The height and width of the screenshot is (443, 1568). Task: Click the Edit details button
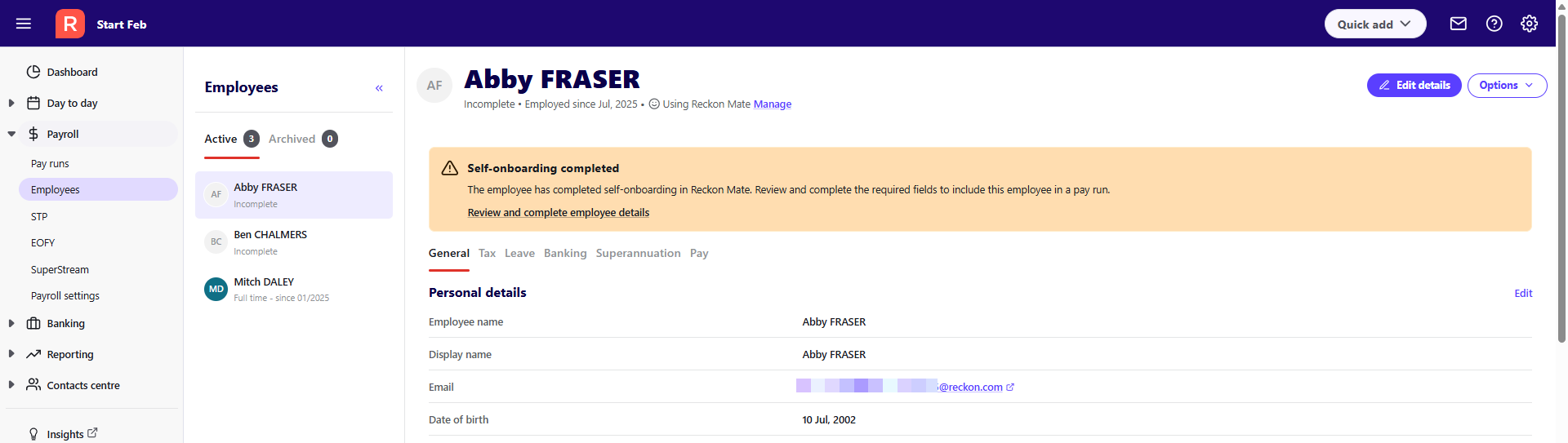point(1414,85)
